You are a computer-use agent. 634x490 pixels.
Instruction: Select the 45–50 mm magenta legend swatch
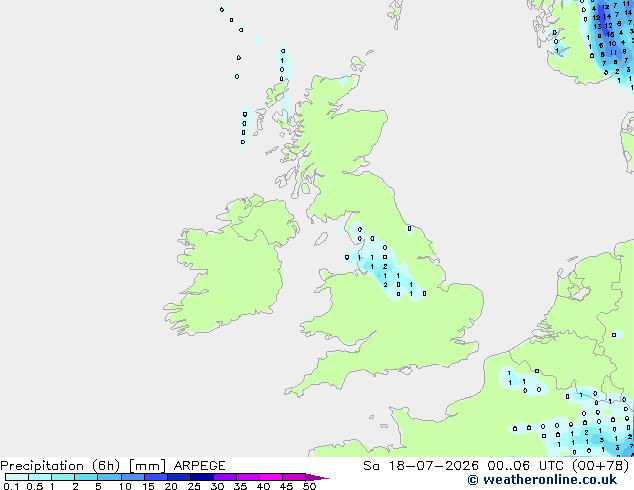[294, 477]
